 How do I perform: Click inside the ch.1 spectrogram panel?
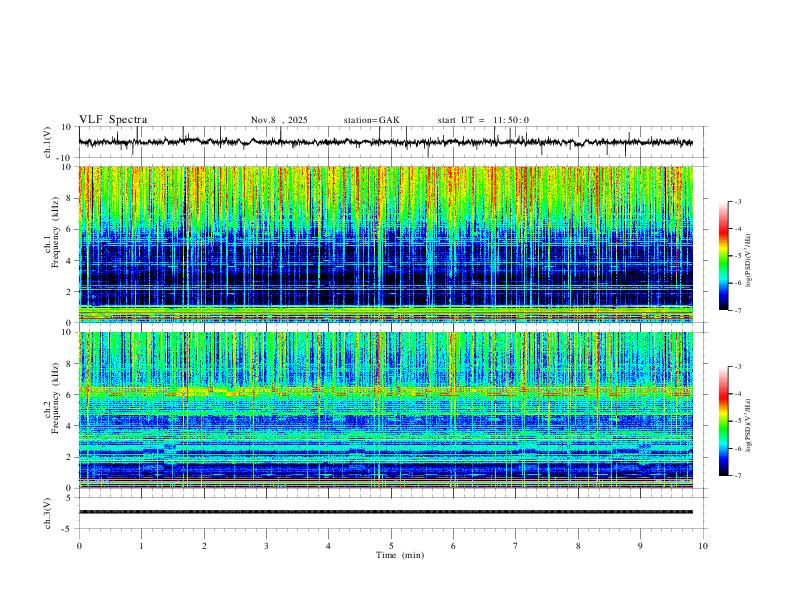pos(385,244)
